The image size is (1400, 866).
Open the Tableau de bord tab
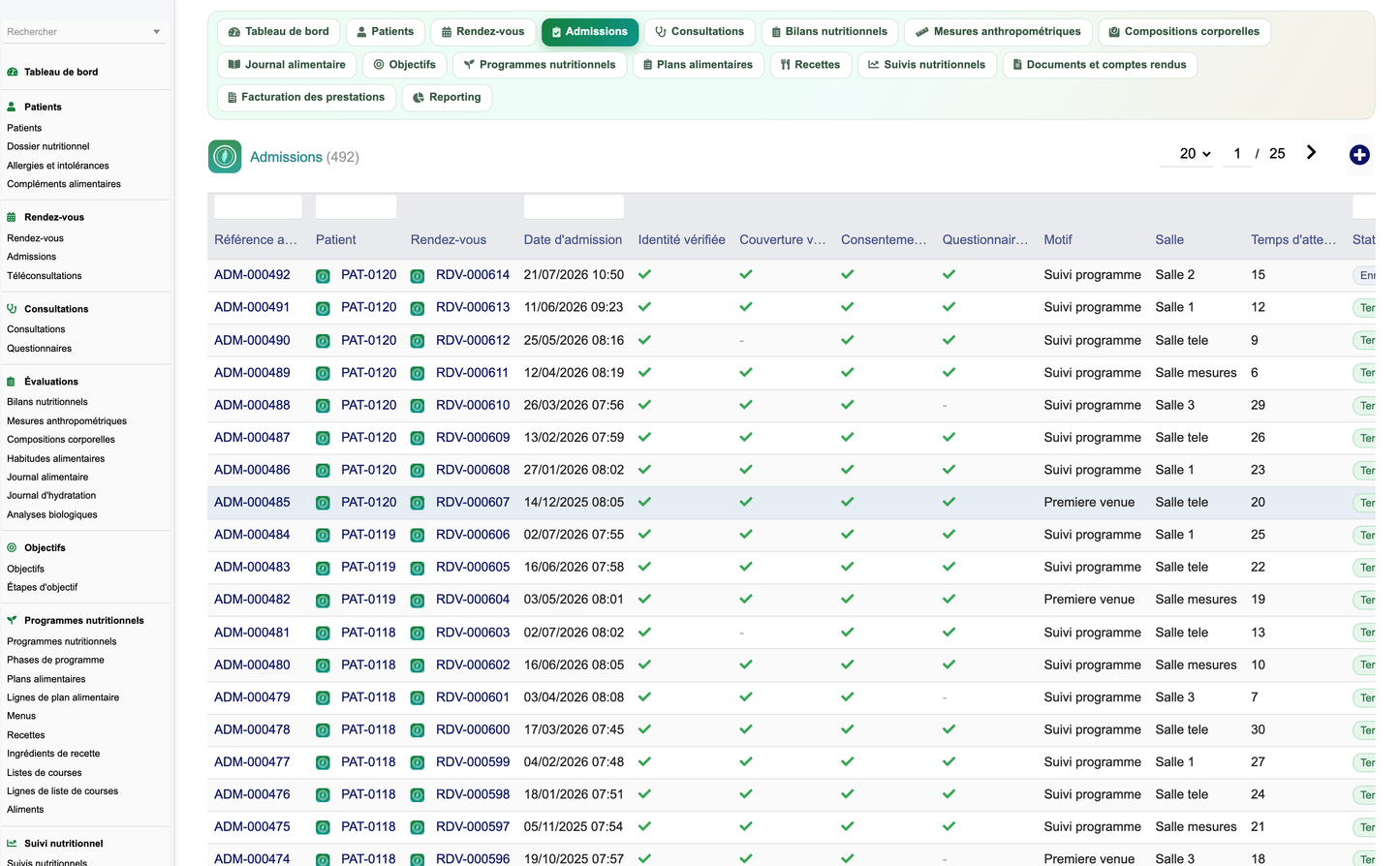click(x=278, y=32)
